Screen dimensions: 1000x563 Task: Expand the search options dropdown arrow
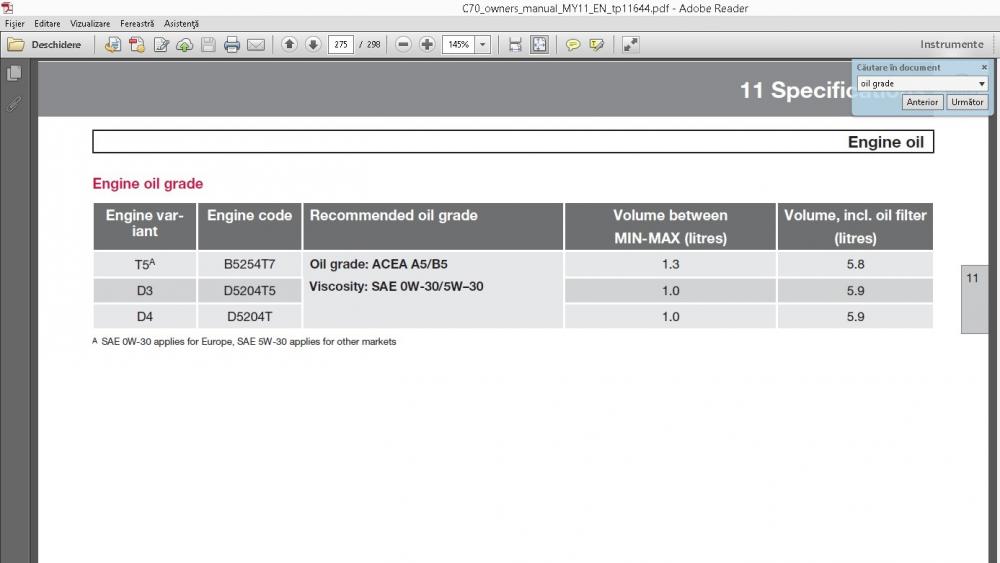982,84
